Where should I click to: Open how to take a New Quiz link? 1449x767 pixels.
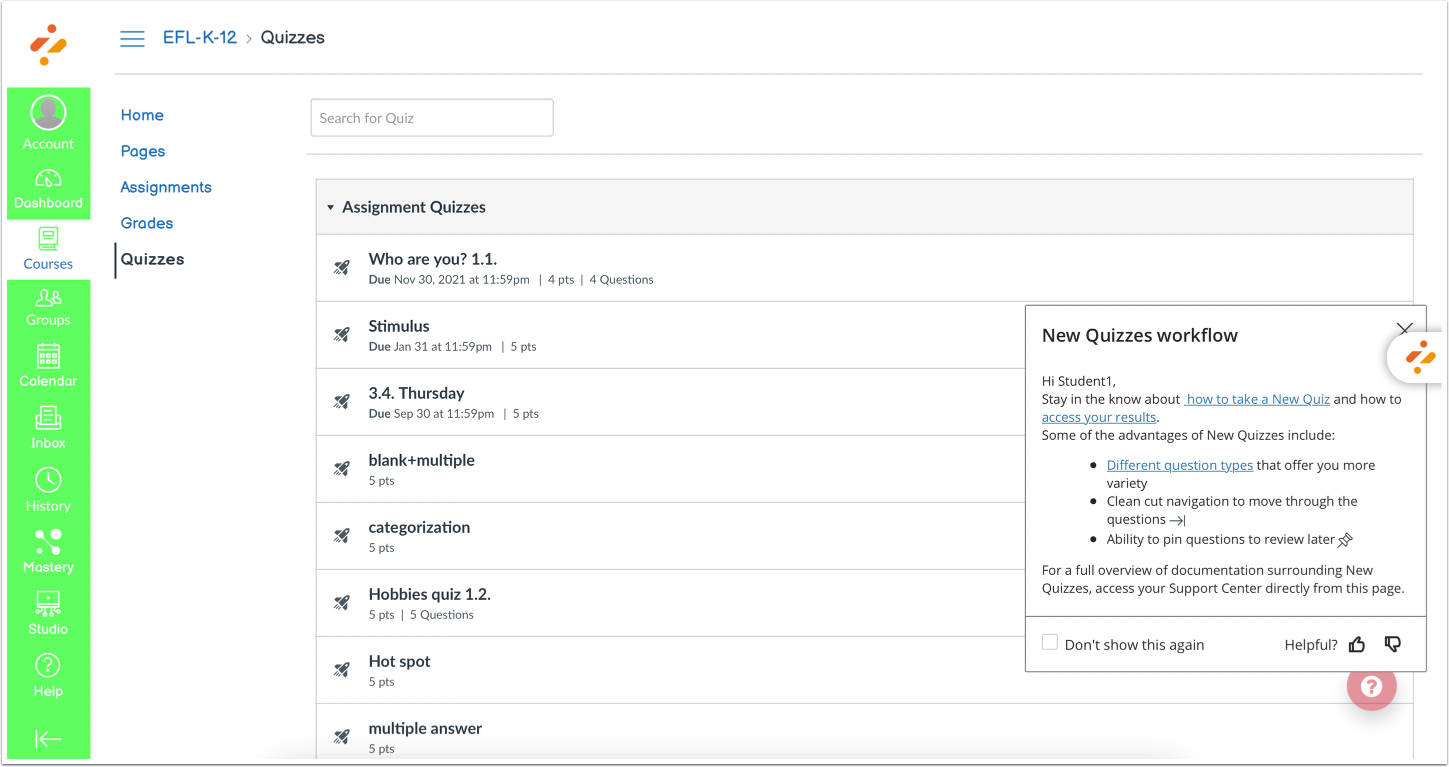coord(1257,399)
